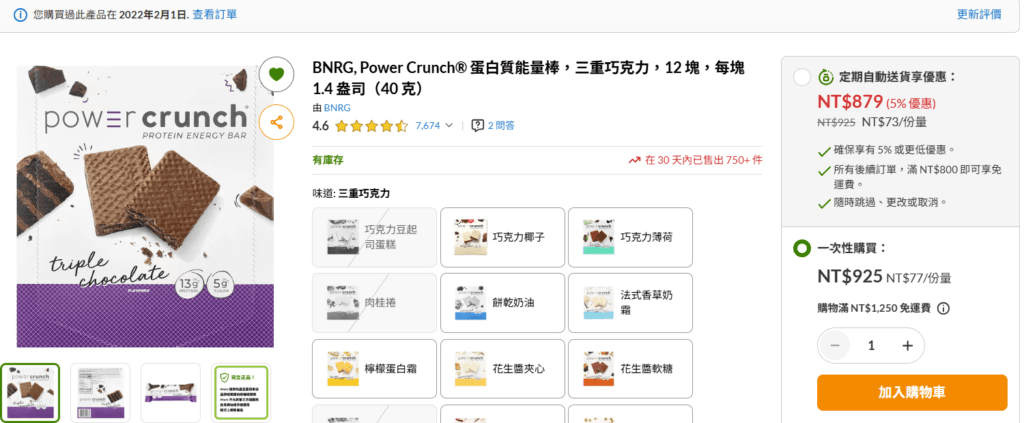Image resolution: width=1024 pixels, height=423 pixels.
Task: Click the blue purchase notice info icon
Action: 20,15
